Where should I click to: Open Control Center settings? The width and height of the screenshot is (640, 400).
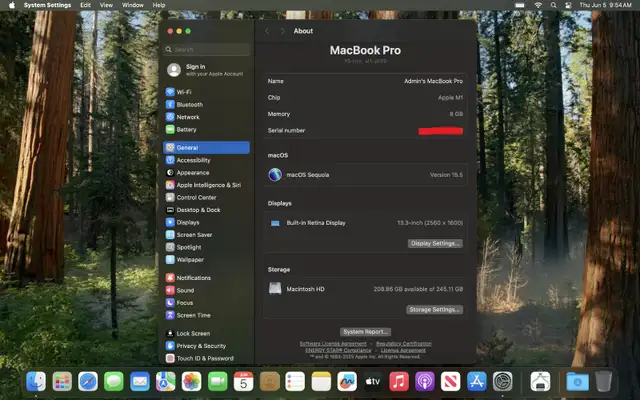206,197
